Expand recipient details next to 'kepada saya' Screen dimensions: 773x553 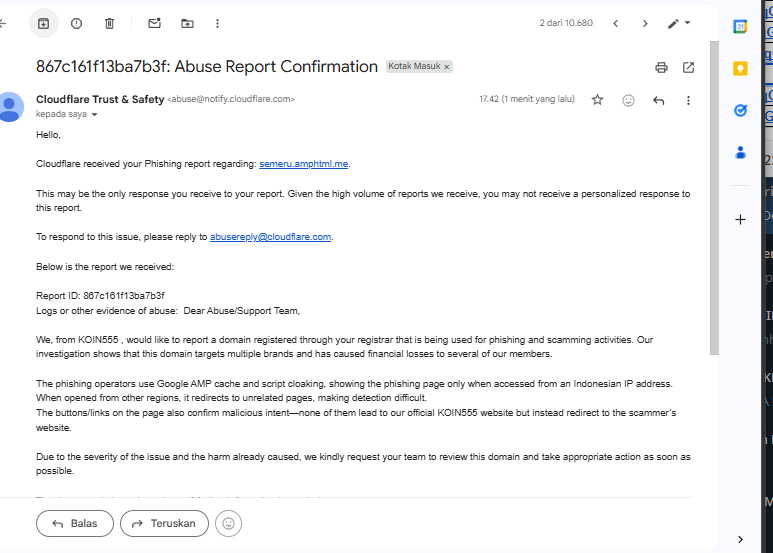[95, 115]
